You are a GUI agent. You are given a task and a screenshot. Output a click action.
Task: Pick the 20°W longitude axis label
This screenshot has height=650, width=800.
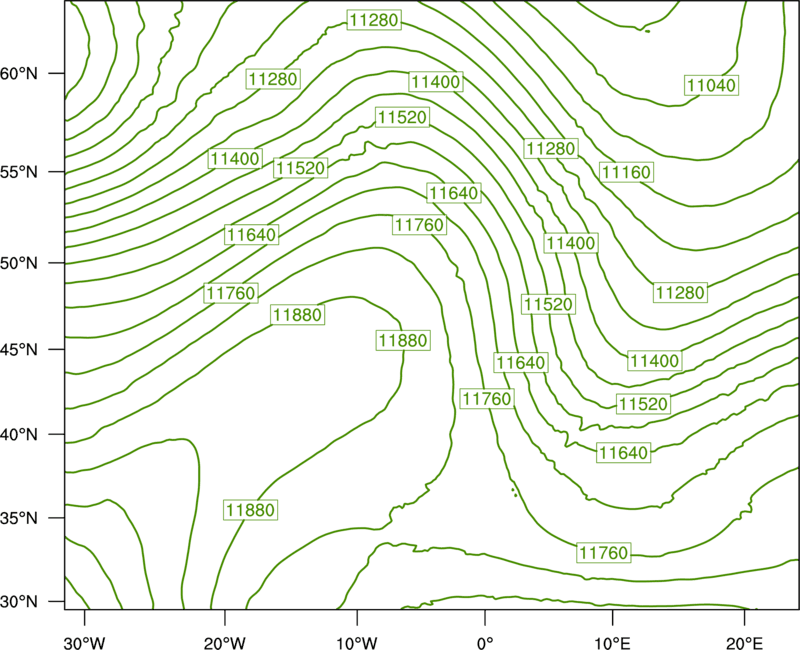click(x=224, y=642)
